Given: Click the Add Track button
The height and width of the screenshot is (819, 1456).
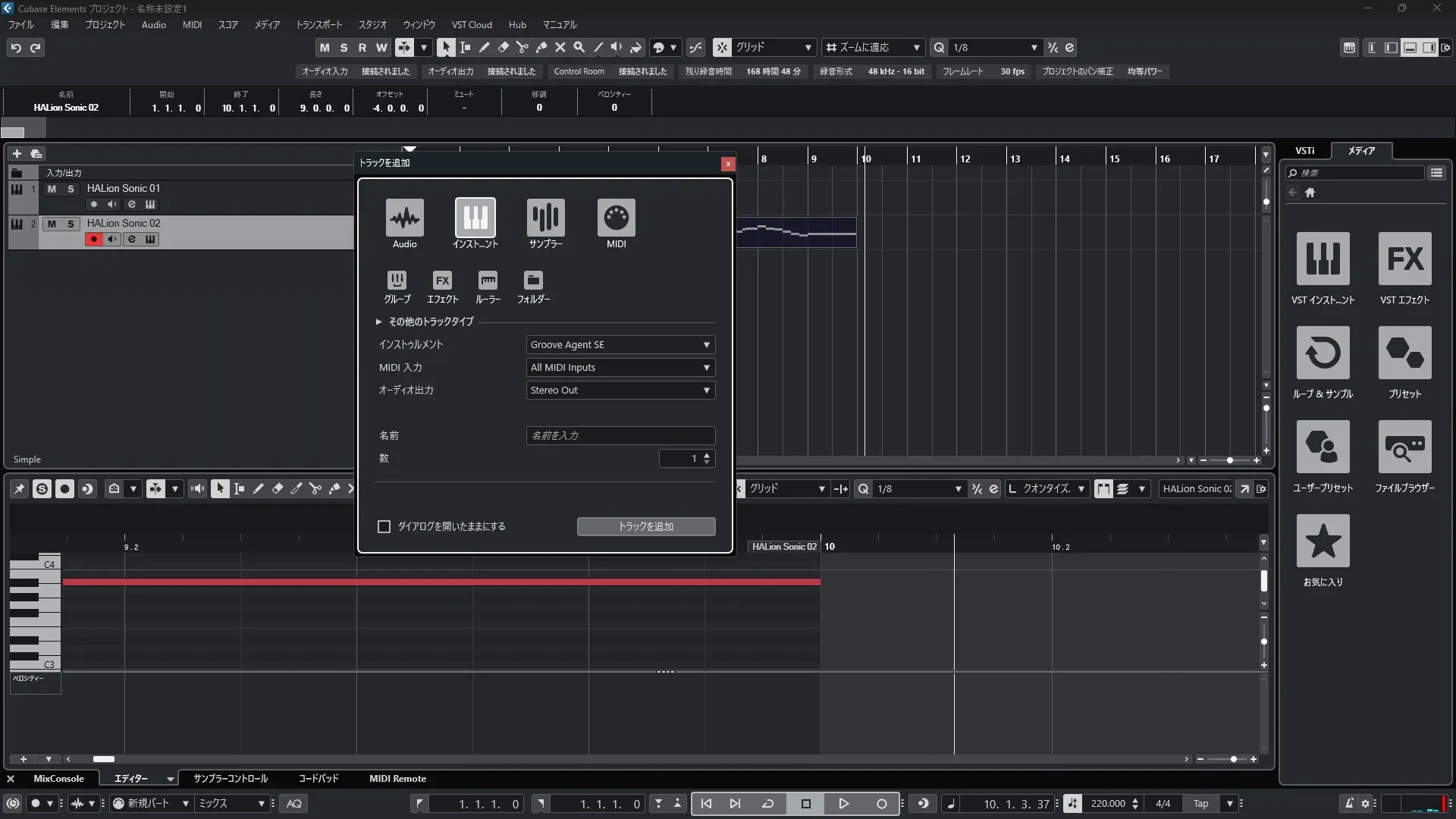Looking at the screenshot, I should [x=645, y=526].
